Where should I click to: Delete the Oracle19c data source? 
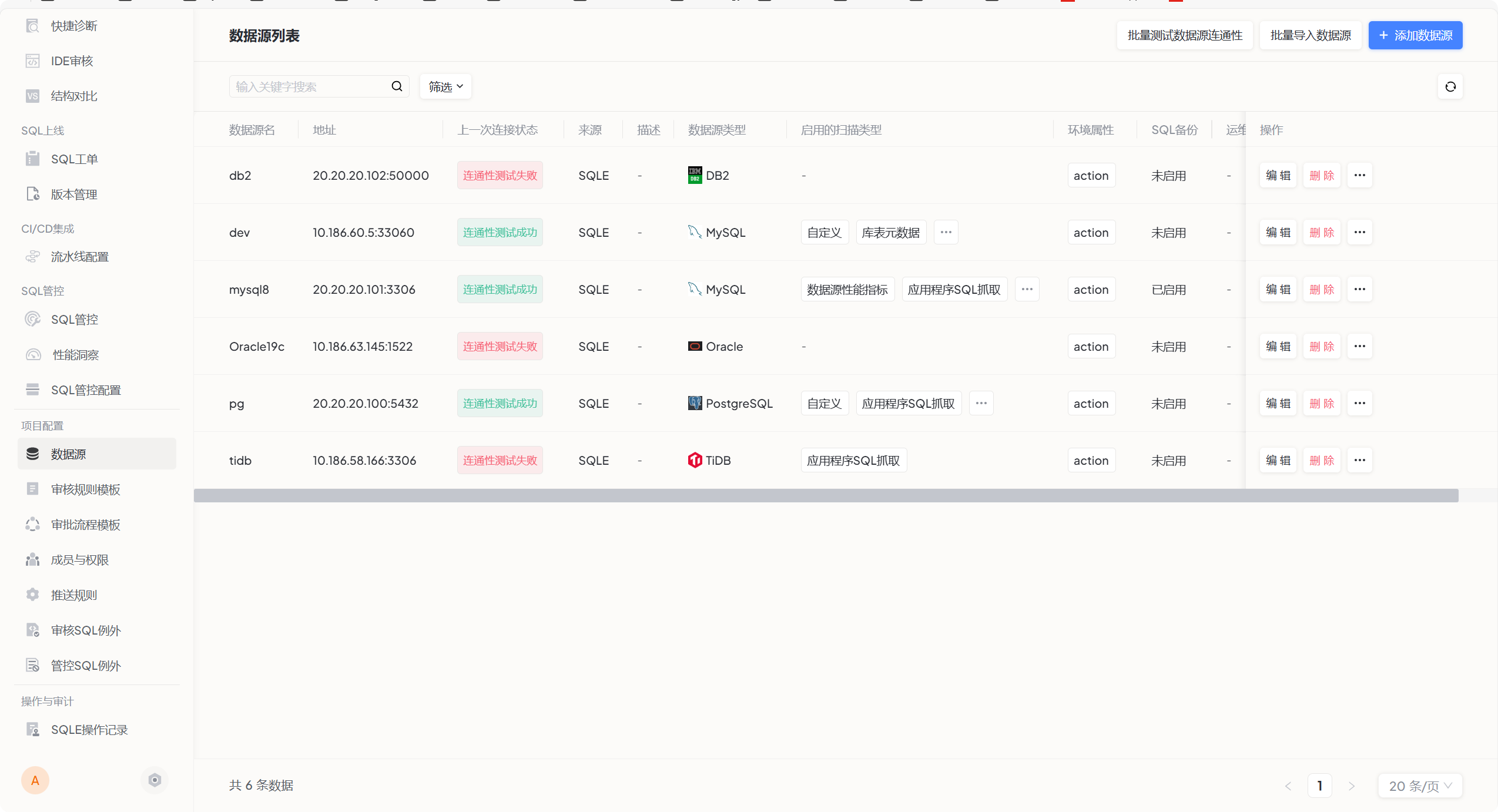pos(1322,346)
